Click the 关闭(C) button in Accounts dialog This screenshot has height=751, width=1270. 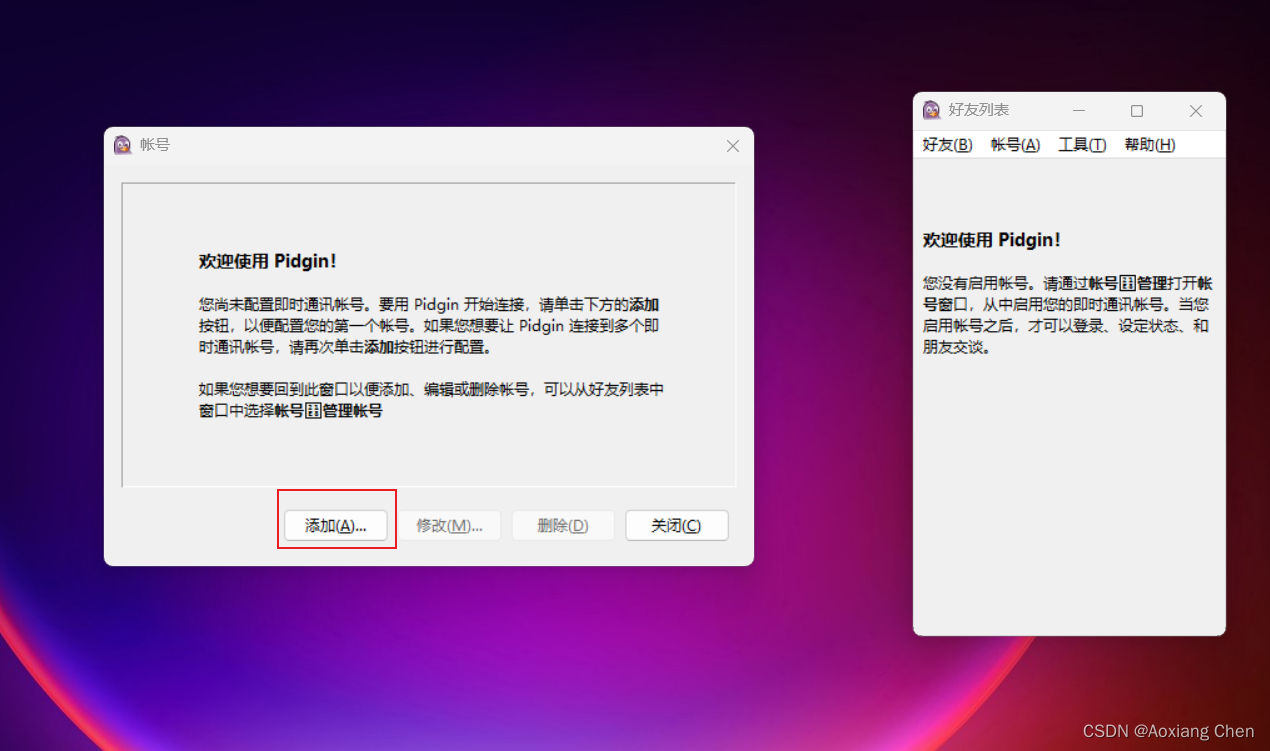coord(677,525)
